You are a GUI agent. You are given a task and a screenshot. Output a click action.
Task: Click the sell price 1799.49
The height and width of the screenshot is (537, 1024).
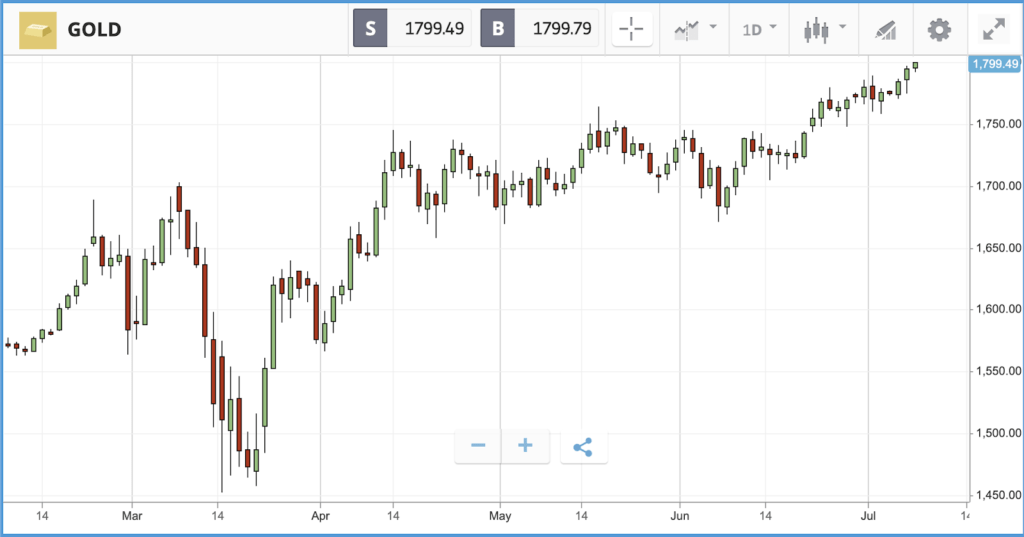point(434,28)
